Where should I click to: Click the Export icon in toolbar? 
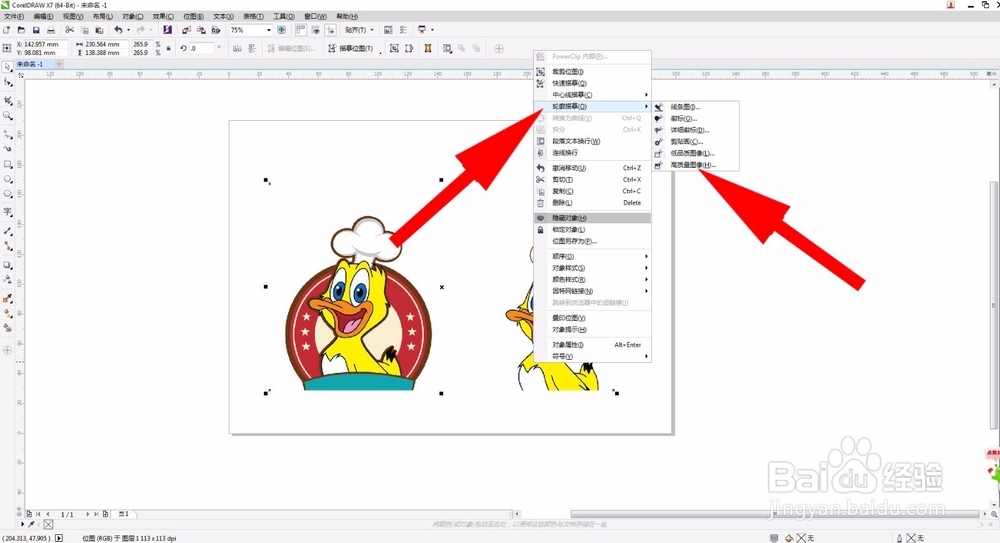click(201, 30)
